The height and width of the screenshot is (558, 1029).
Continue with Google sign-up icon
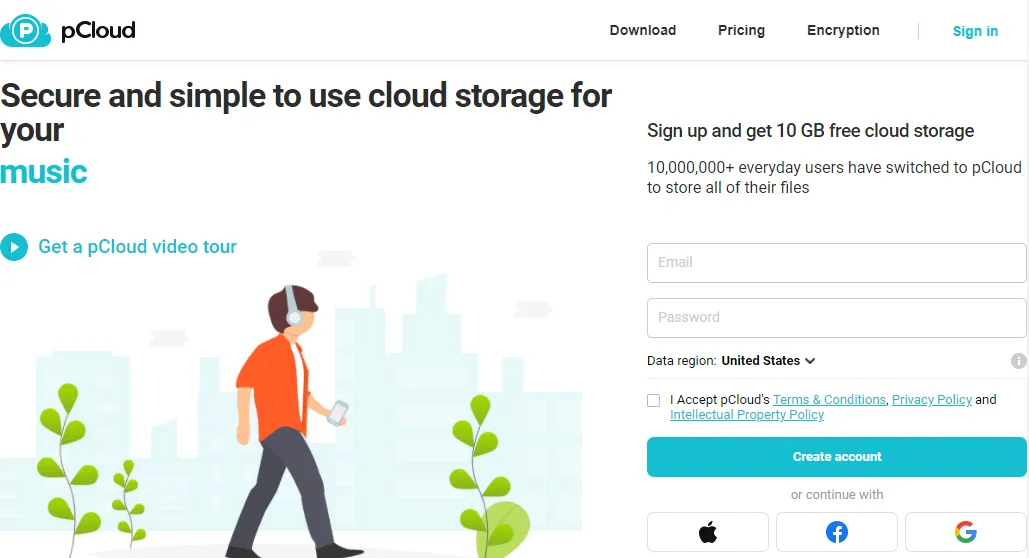tap(965, 532)
